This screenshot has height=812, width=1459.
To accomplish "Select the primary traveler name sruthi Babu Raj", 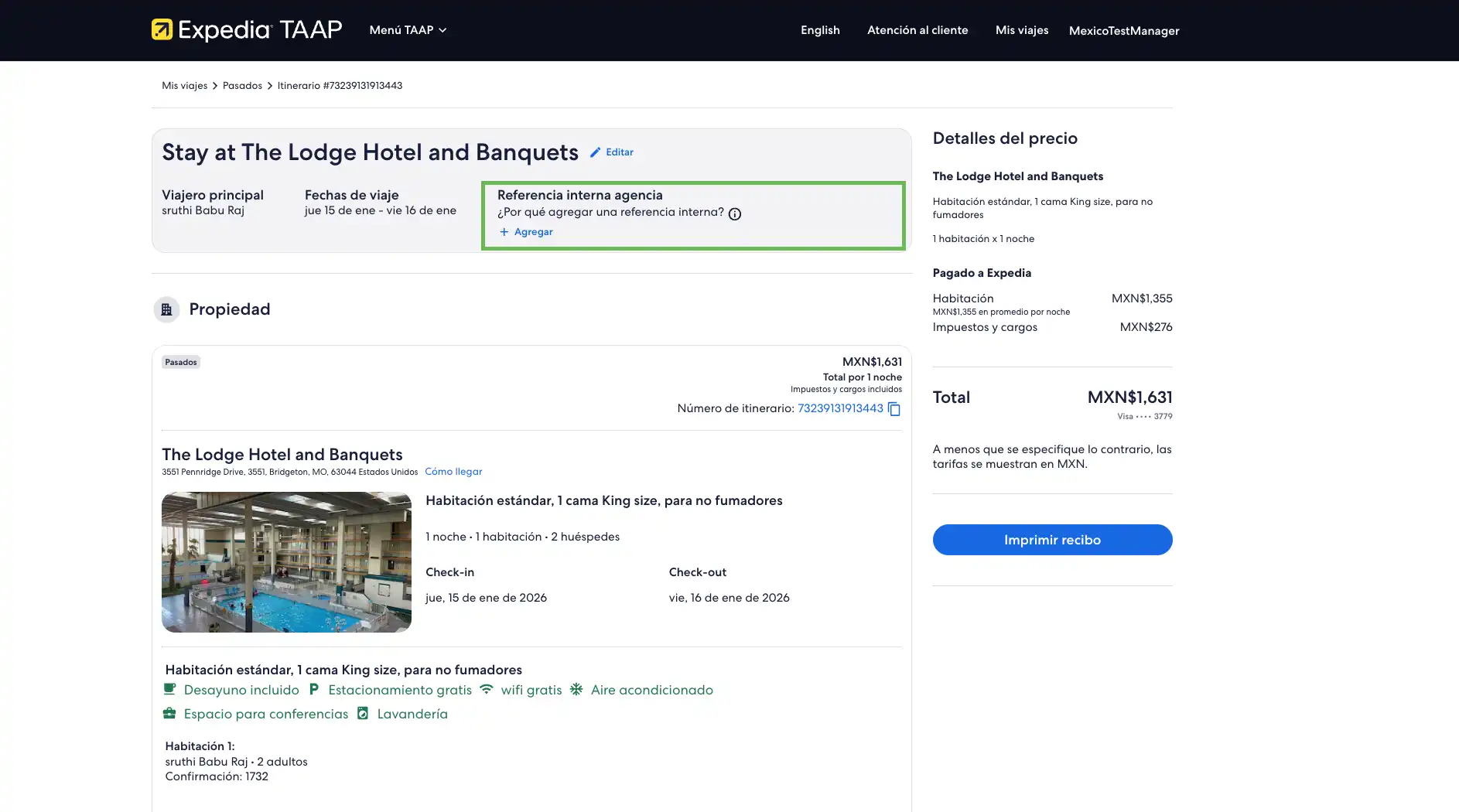I will click(x=203, y=210).
